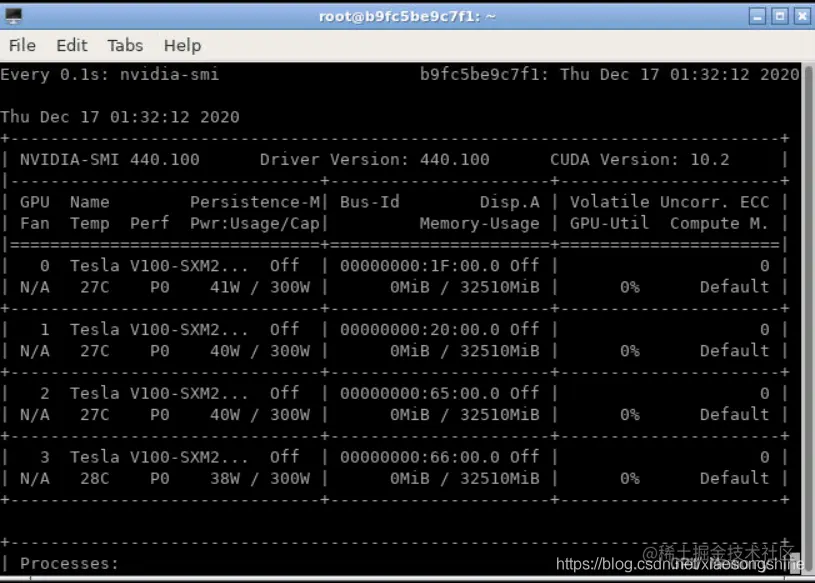Click the 'Compute M.' column header
The image size is (815, 583).
tap(719, 223)
